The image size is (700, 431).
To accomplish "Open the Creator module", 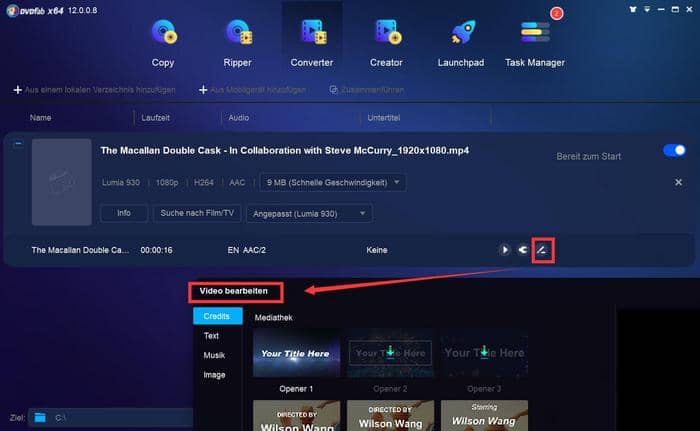I will tap(386, 43).
